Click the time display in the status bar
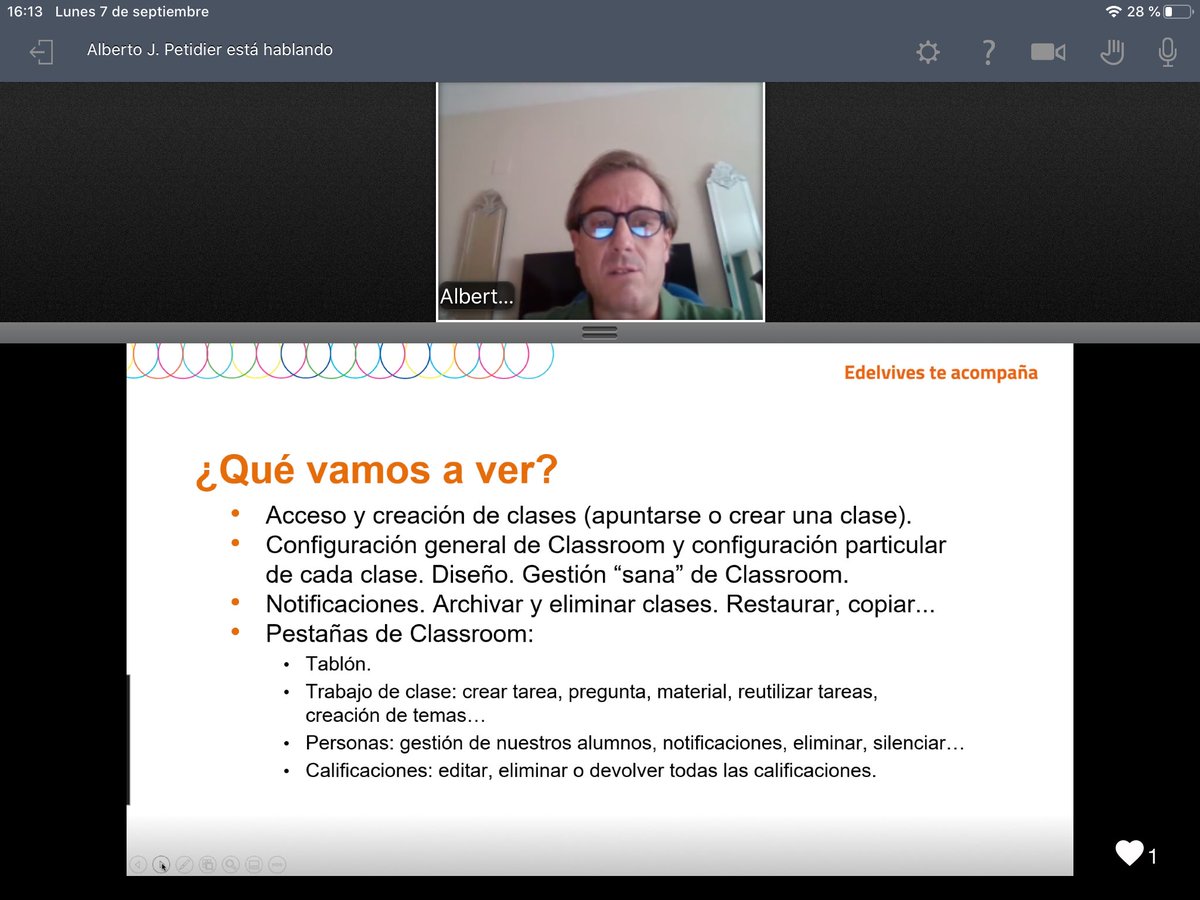Image resolution: width=1200 pixels, height=900 pixels. point(22,12)
